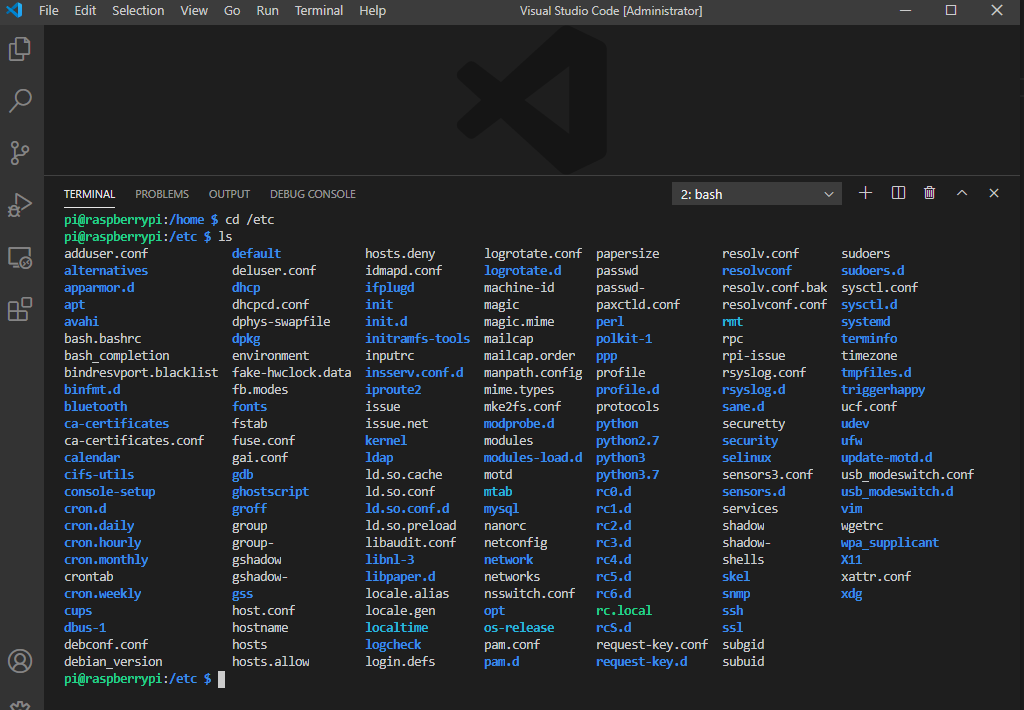The image size is (1024, 710).
Task: Open the Run and Debug view
Action: (20, 205)
